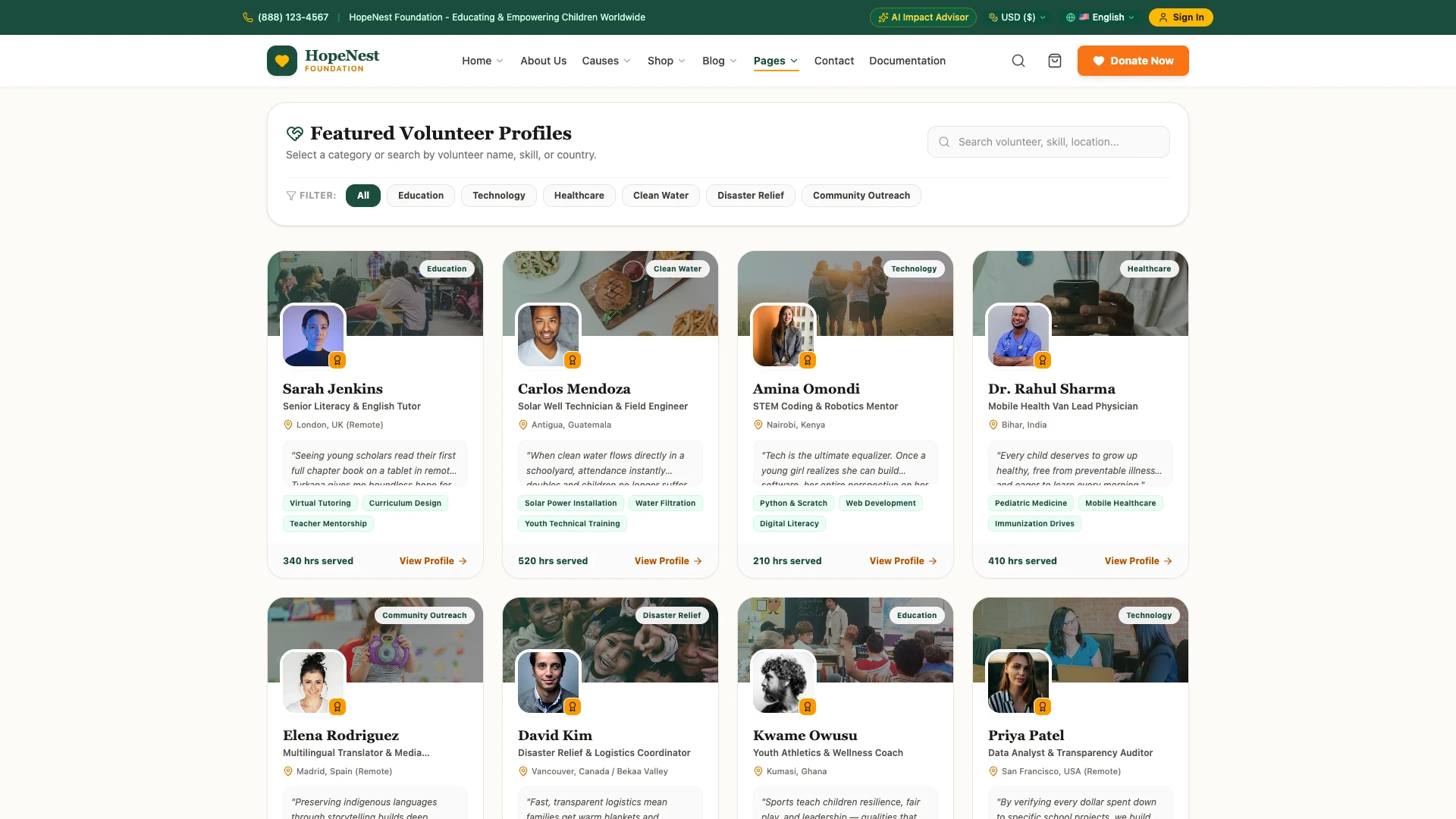Screen dimensions: 1456x819
Task: Click location pin next to Vancouver, Canada
Action: click(523, 772)
